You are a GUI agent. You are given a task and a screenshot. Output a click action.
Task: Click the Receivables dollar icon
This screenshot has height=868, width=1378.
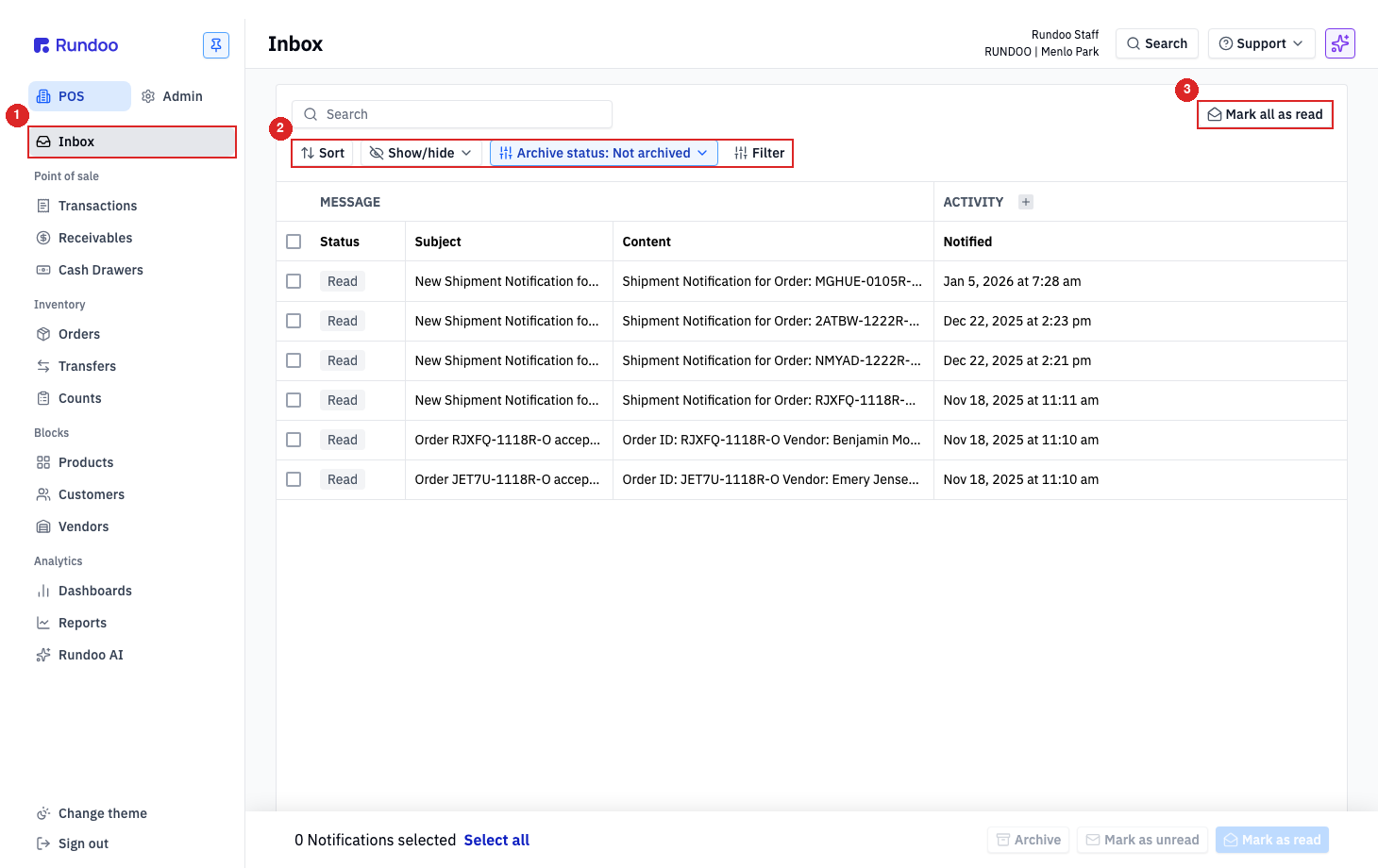point(43,238)
